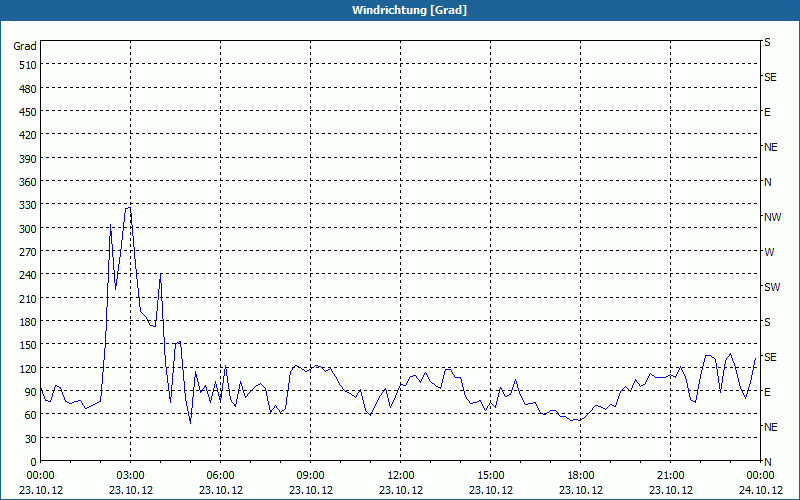The image size is (800, 500).
Task: Click the SW compass label
Action: [x=772, y=287]
